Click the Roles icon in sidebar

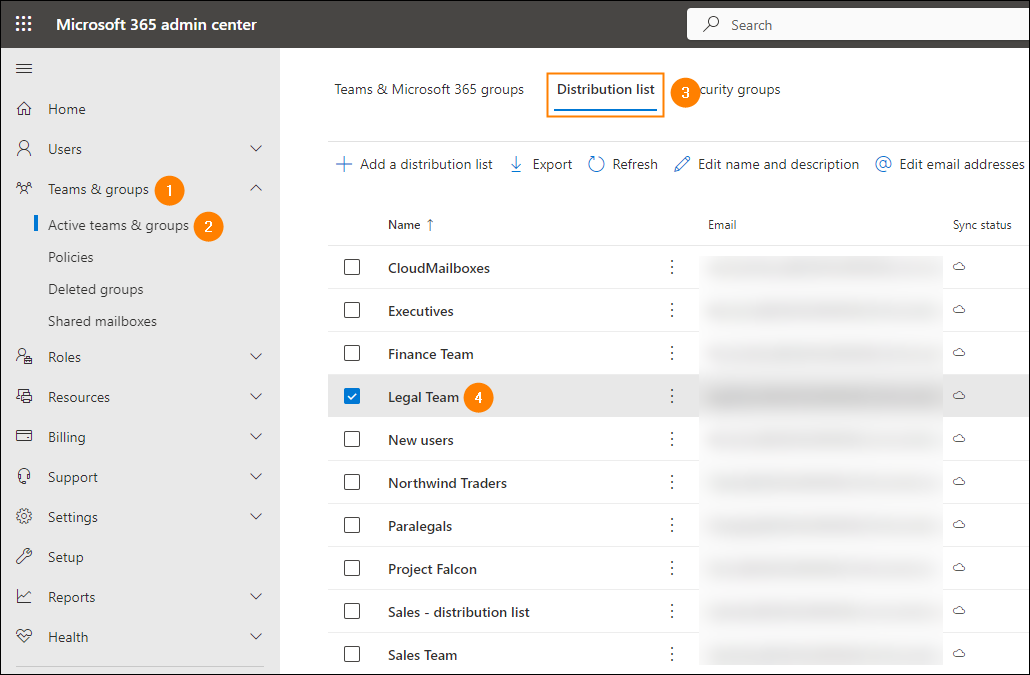(24, 357)
